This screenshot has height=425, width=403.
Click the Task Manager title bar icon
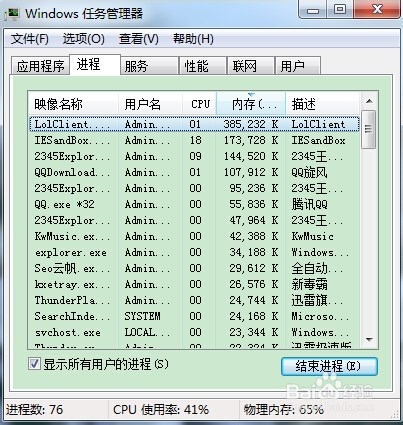pos(11,14)
